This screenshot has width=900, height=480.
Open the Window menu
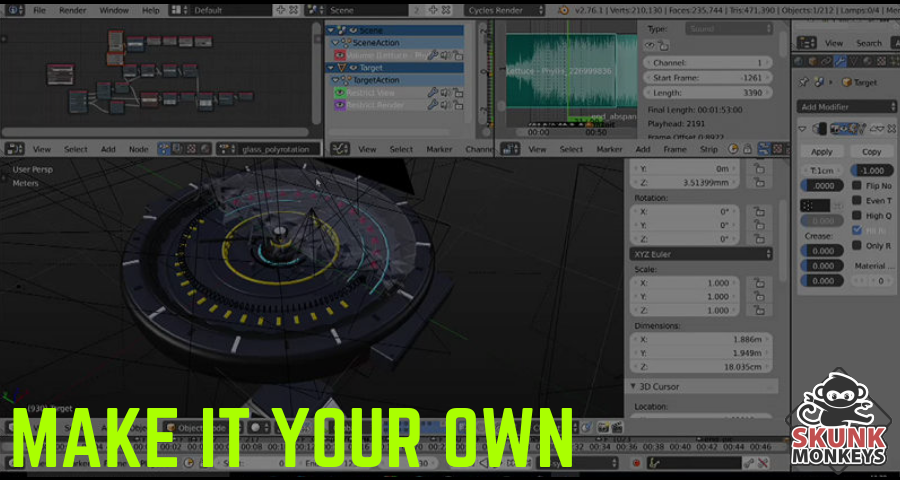coord(114,10)
